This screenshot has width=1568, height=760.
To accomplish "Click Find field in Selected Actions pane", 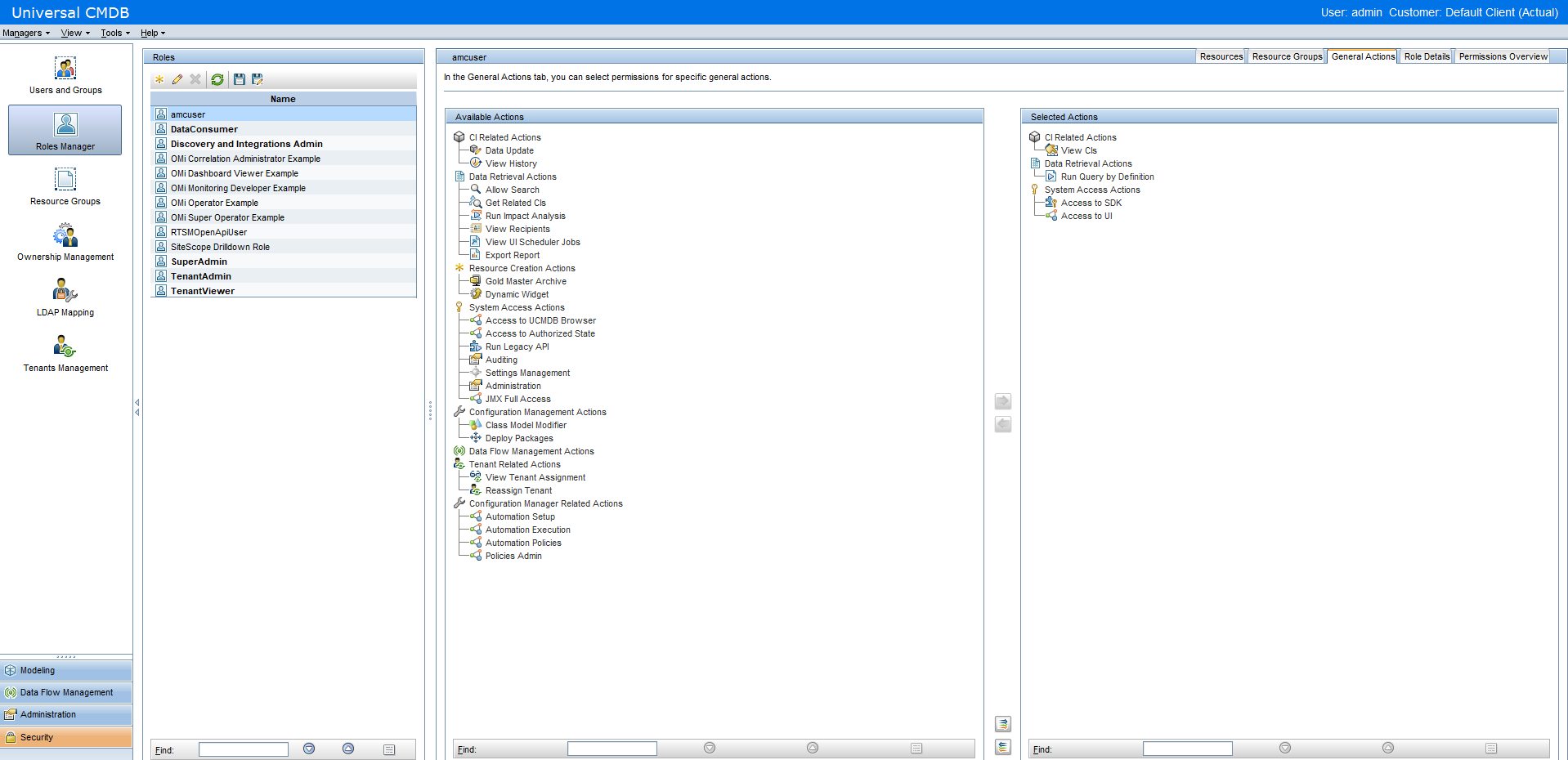I will coord(1188,749).
